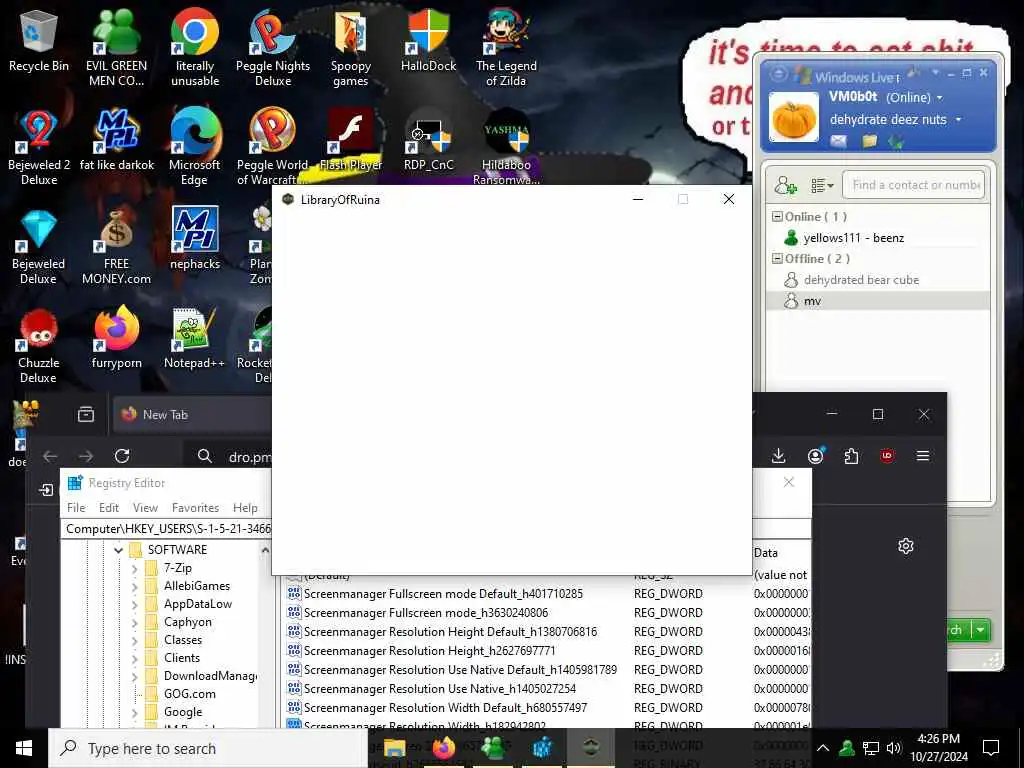
Task: Select offline contact mv
Action: pyautogui.click(x=878, y=300)
